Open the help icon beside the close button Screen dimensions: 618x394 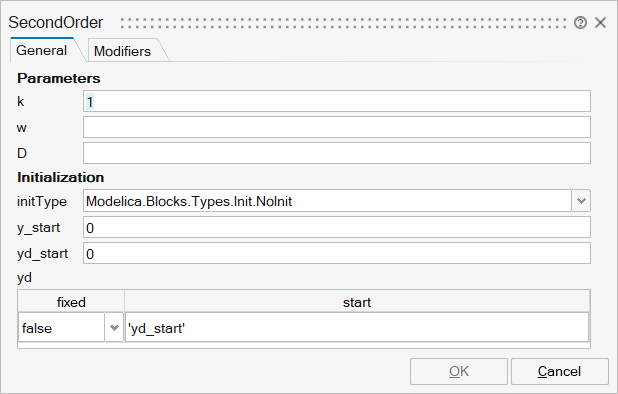point(580,23)
